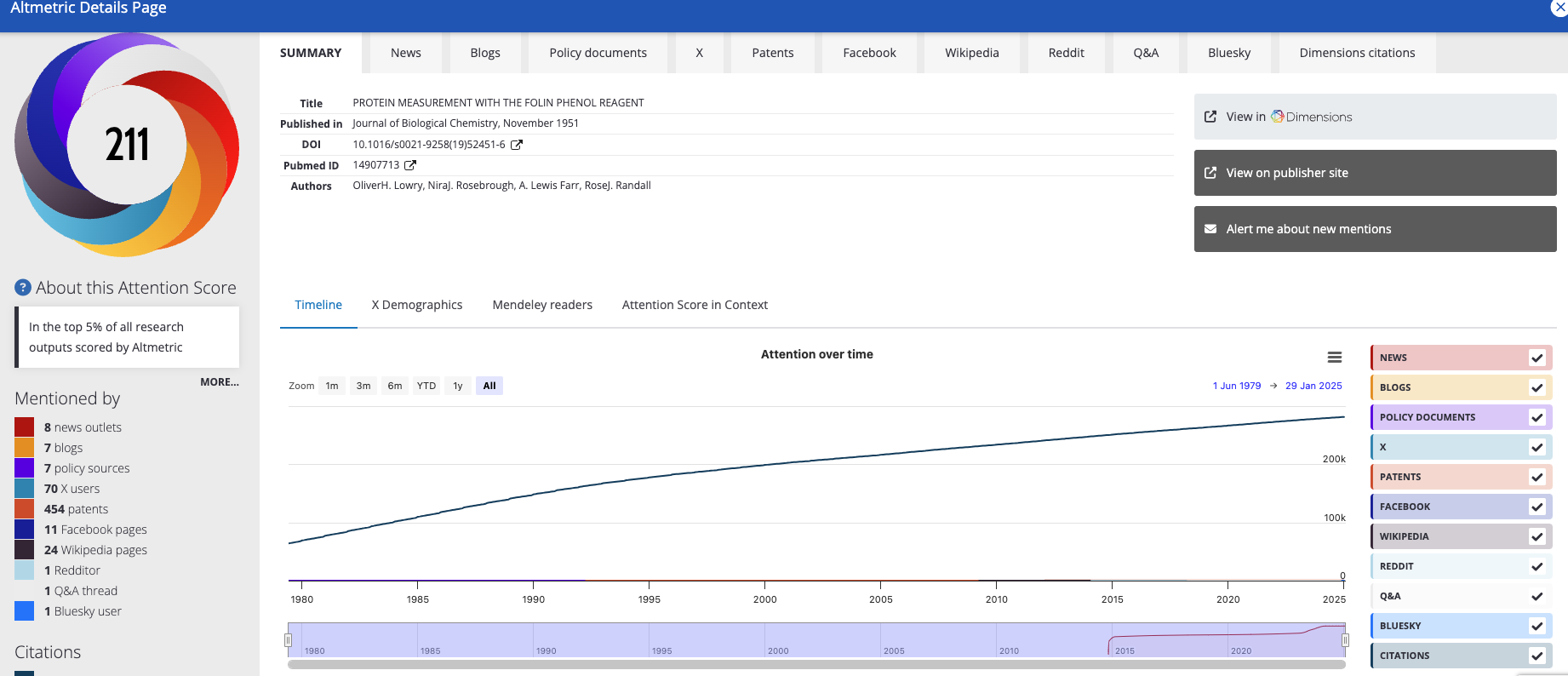
Task: Click the publisher site external-link icon
Action: coord(1210,173)
